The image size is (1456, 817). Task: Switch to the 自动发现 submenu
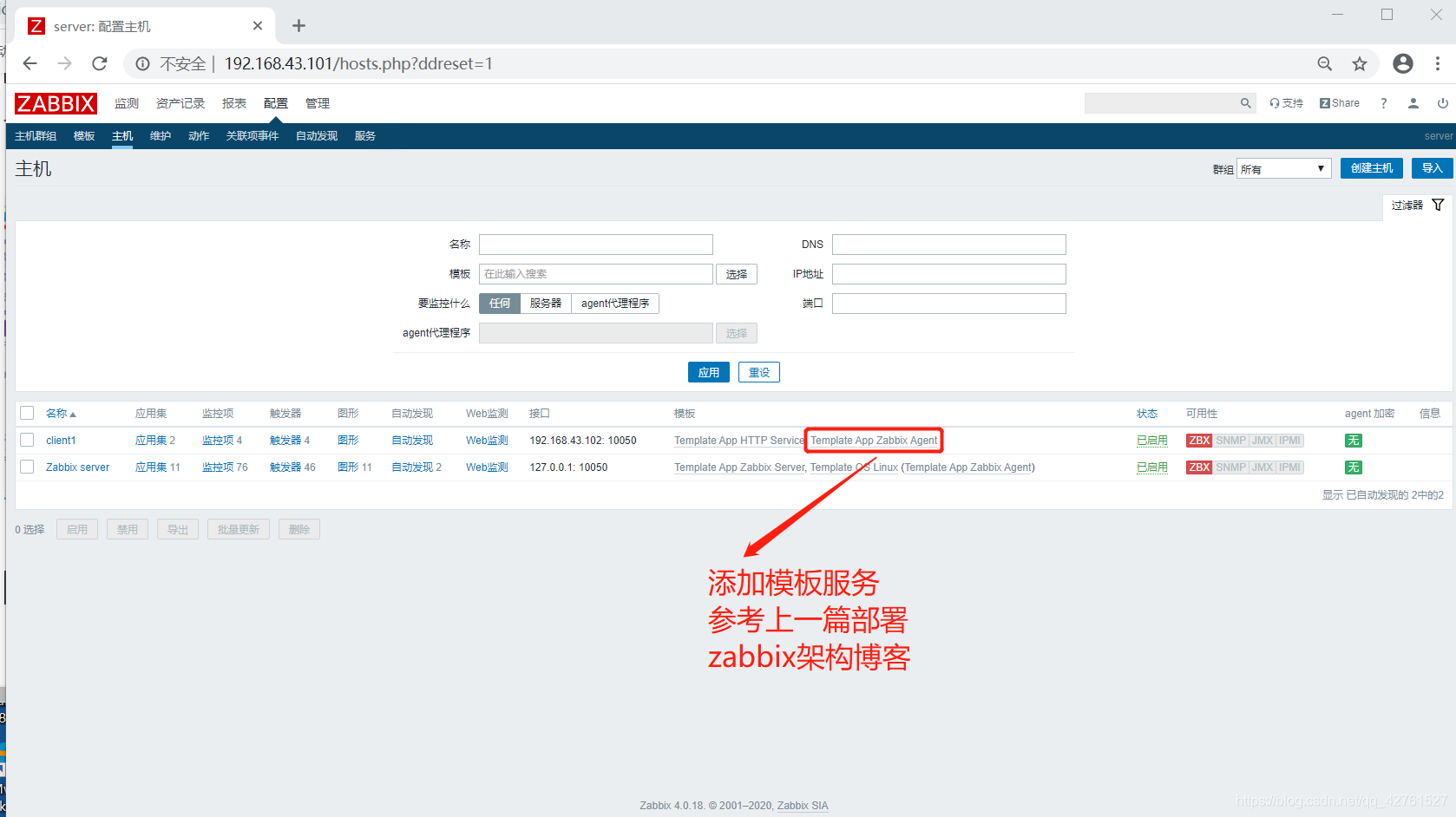pyautogui.click(x=317, y=136)
